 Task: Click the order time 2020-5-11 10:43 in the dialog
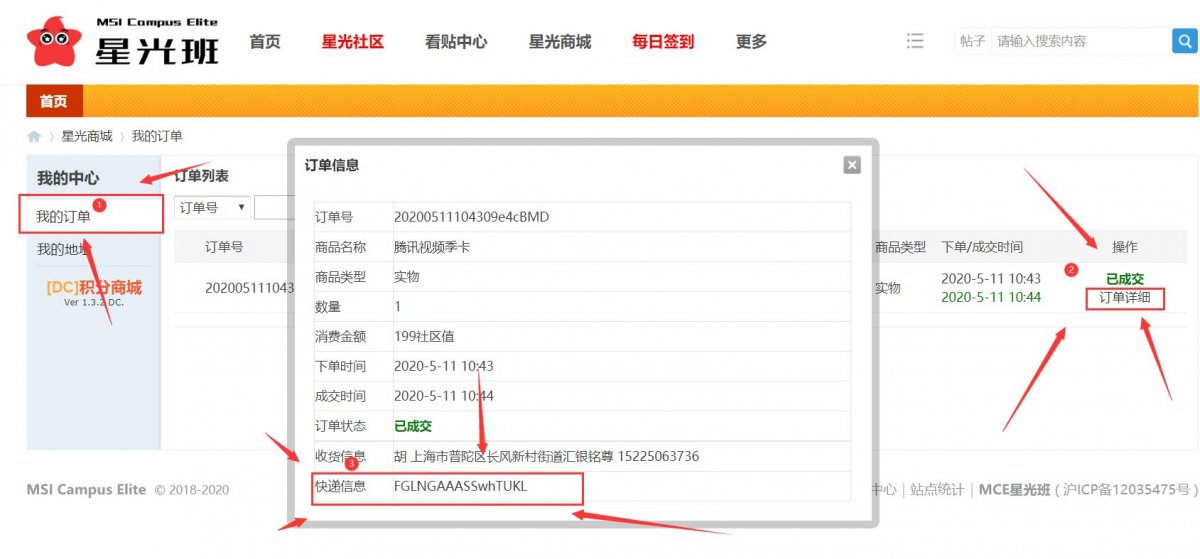pos(444,367)
